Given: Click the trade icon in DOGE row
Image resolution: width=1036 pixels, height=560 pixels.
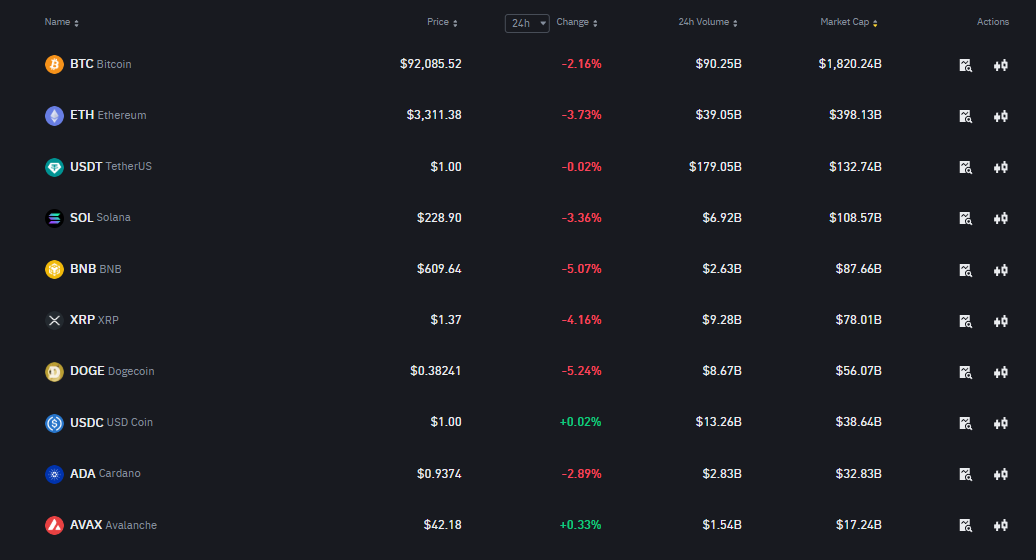Looking at the screenshot, I should [x=1000, y=372].
